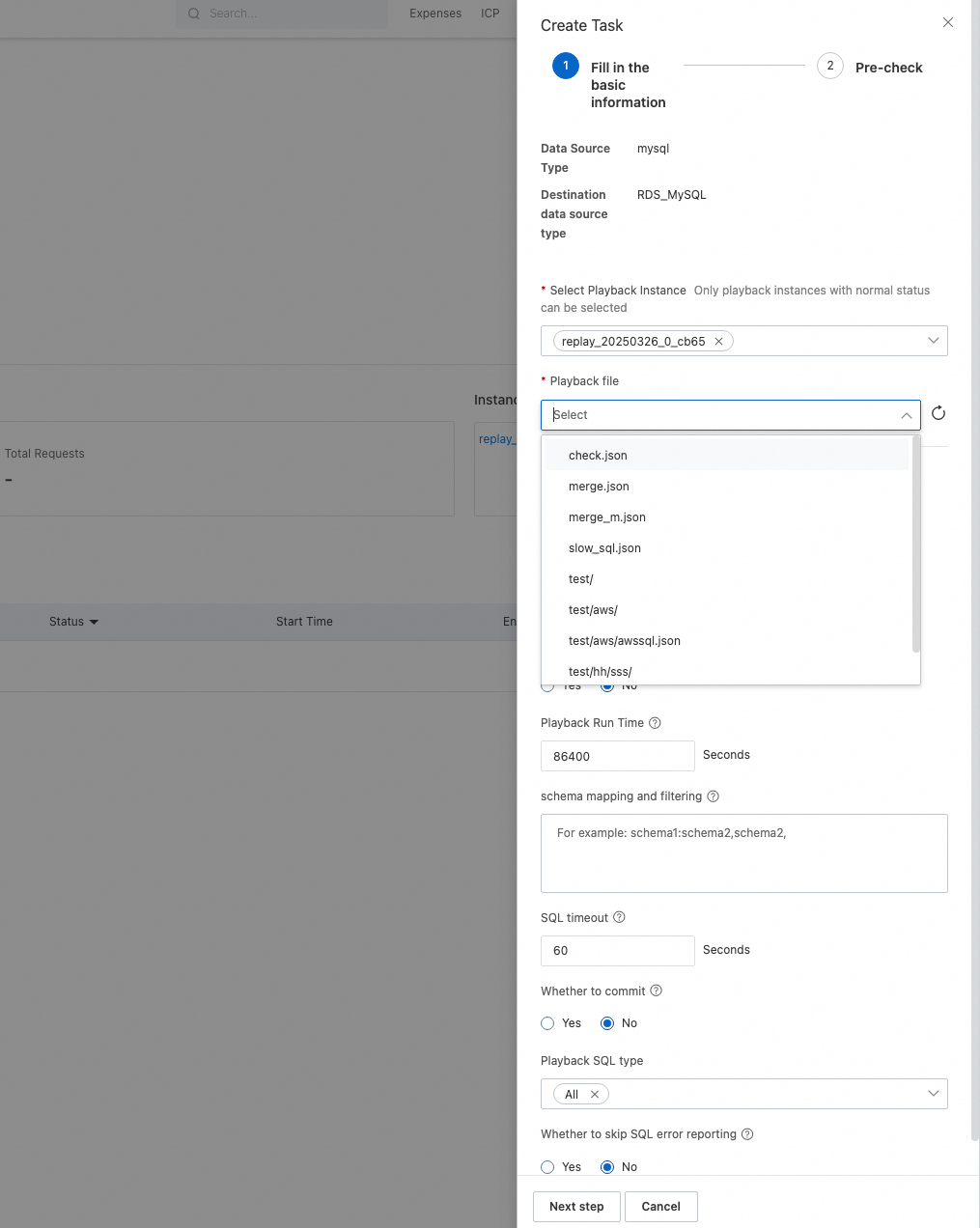Click the playback file list scrollbar
The width and height of the screenshot is (980, 1228).
[916, 544]
